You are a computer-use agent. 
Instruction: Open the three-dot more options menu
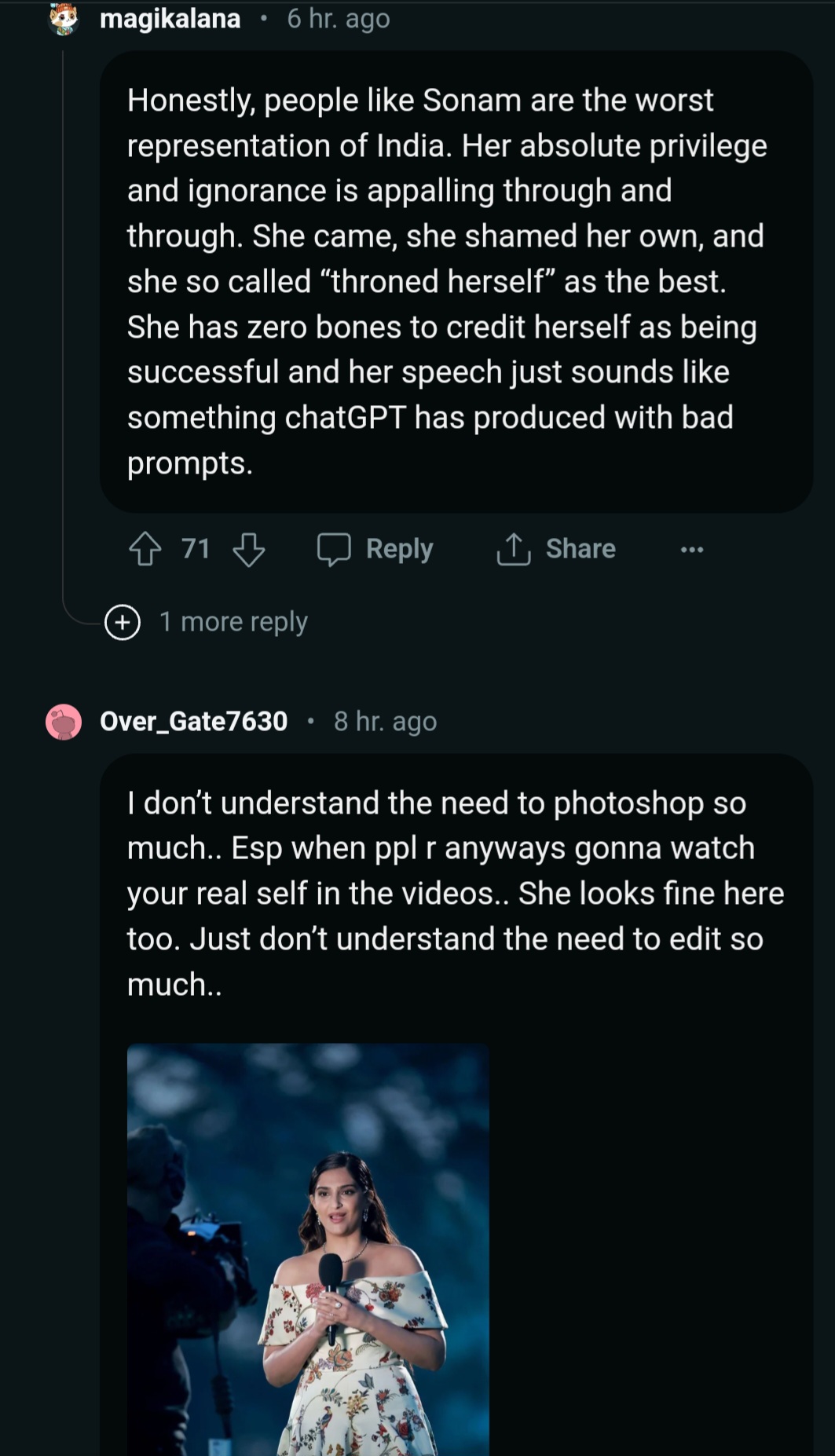click(x=692, y=549)
